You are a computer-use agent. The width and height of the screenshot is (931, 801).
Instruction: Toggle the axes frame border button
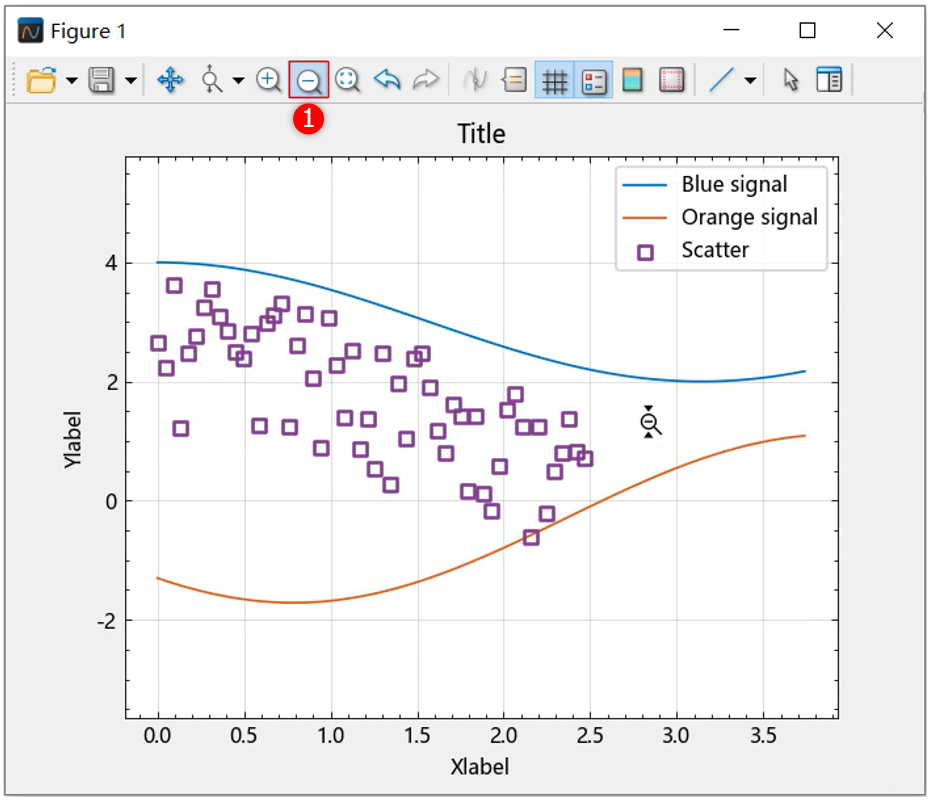click(x=672, y=81)
